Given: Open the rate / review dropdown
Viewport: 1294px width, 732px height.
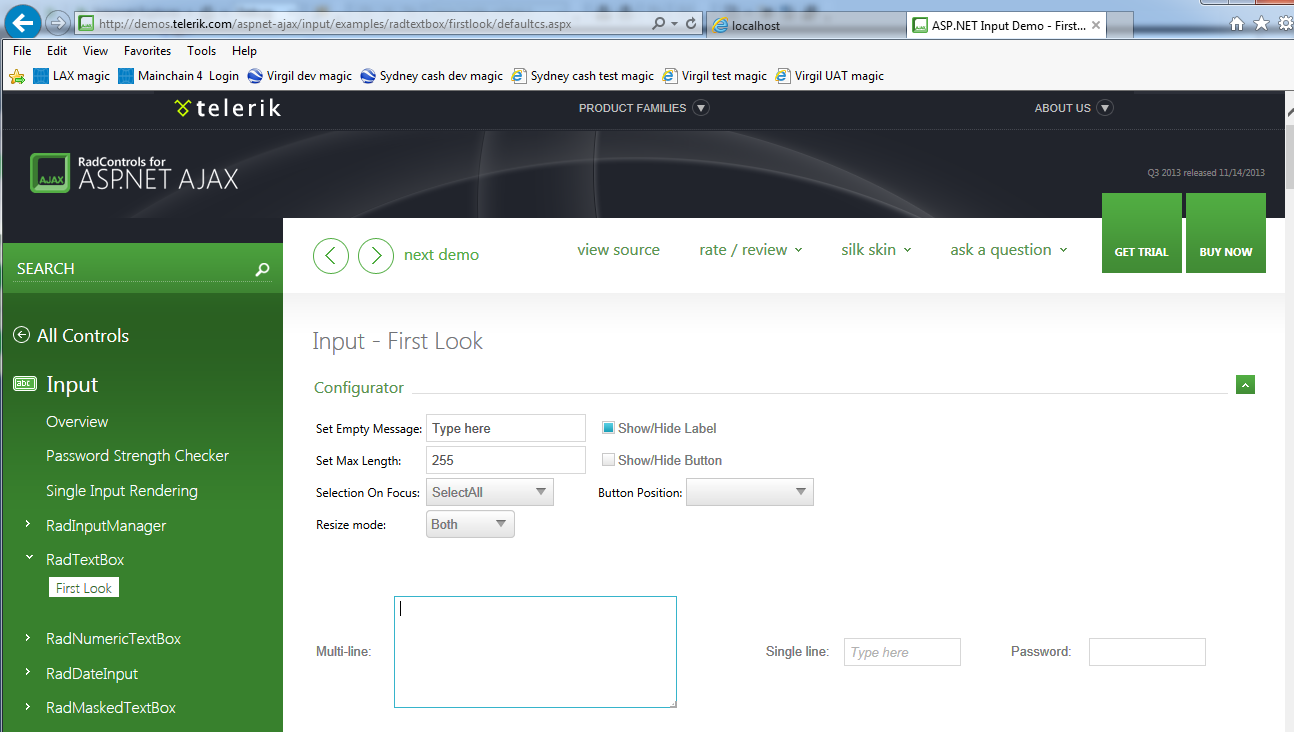Looking at the screenshot, I should 751,250.
